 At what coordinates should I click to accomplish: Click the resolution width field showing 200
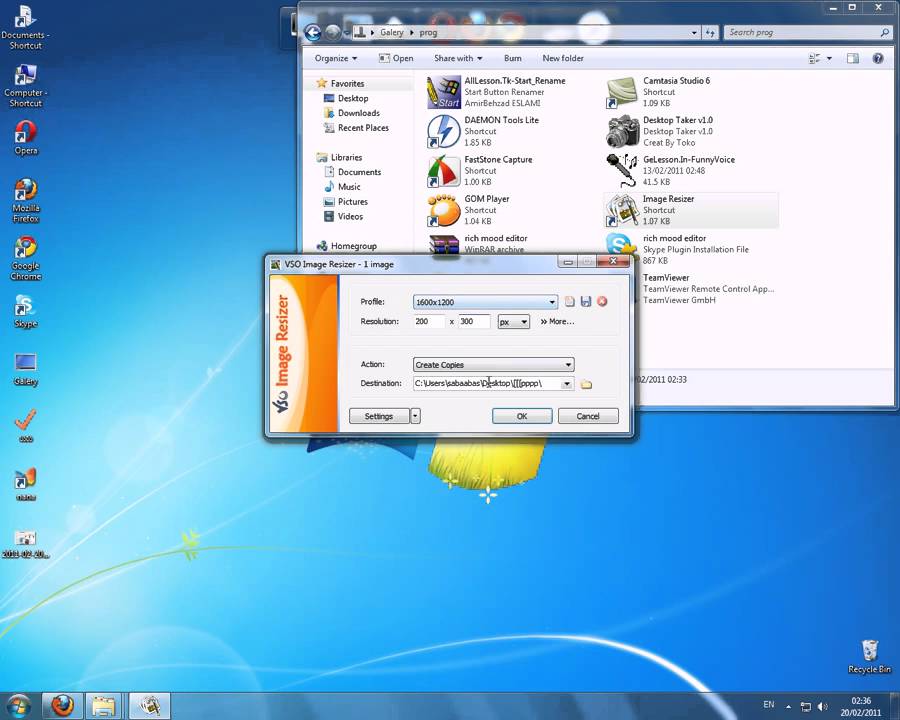click(429, 322)
